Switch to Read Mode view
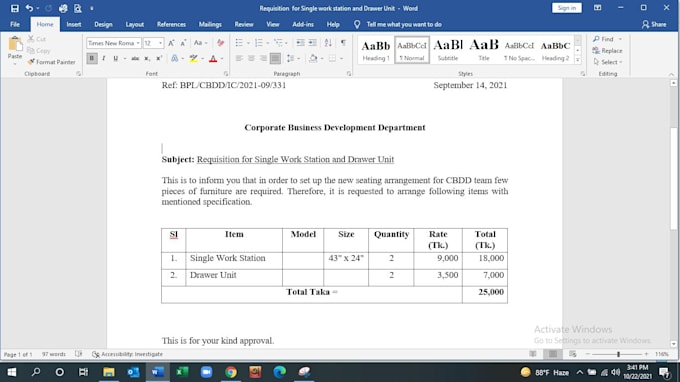The width and height of the screenshot is (680, 382). (x=533, y=354)
